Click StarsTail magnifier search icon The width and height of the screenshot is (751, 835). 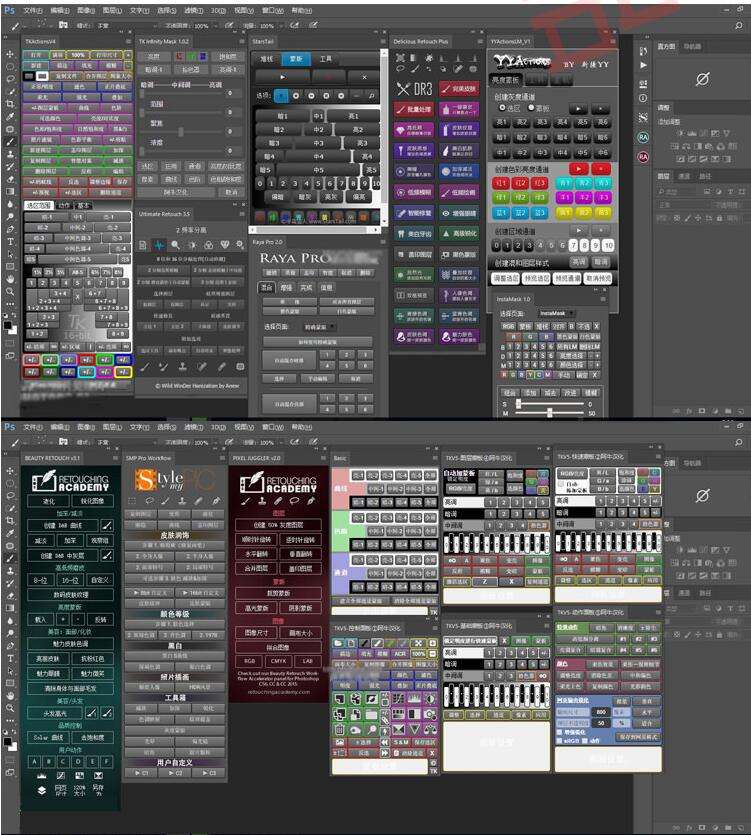coord(371,96)
